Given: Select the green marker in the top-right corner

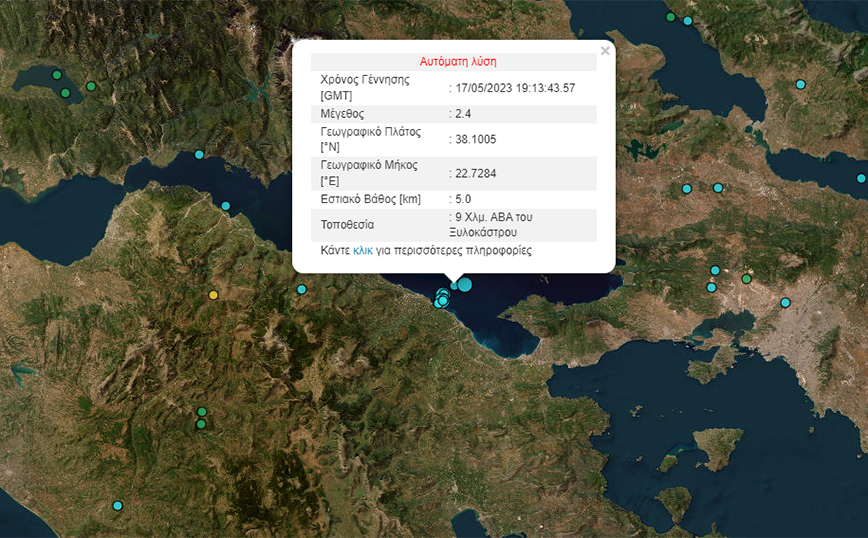Looking at the screenshot, I should 670,17.
